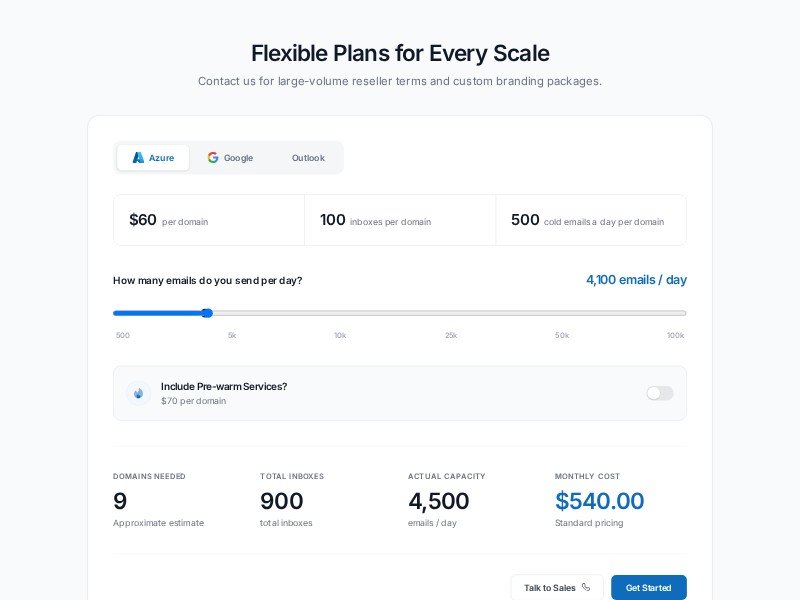Click the 5k mark below the slider
The height and width of the screenshot is (600, 800).
coord(232,335)
